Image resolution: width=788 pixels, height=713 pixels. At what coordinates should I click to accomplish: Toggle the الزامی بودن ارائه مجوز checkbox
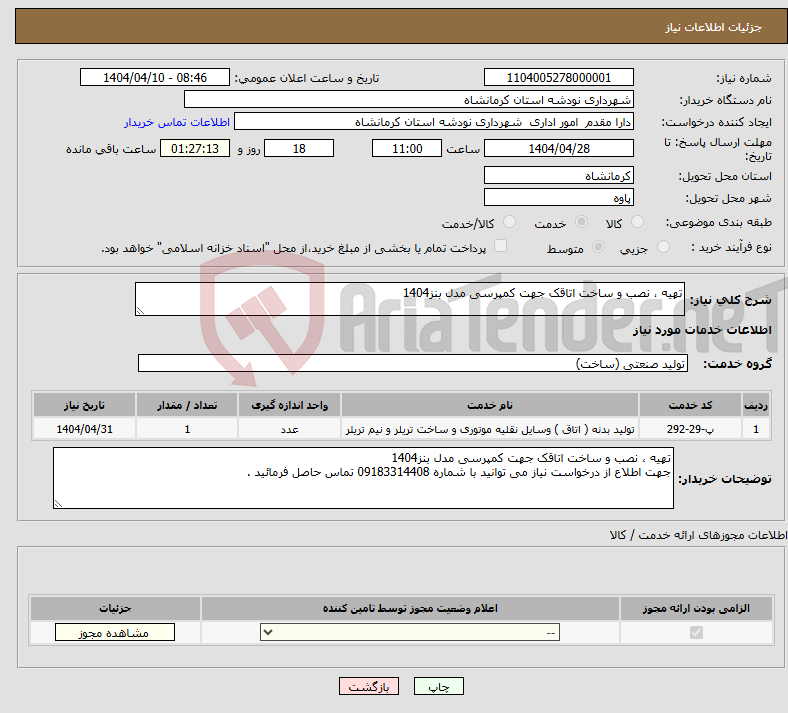697,632
